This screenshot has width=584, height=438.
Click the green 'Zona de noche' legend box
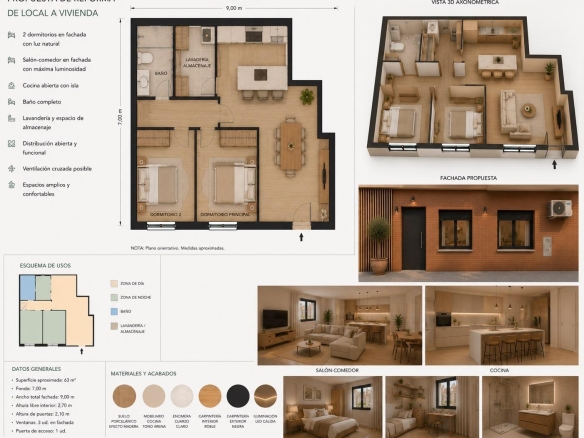coord(114,298)
